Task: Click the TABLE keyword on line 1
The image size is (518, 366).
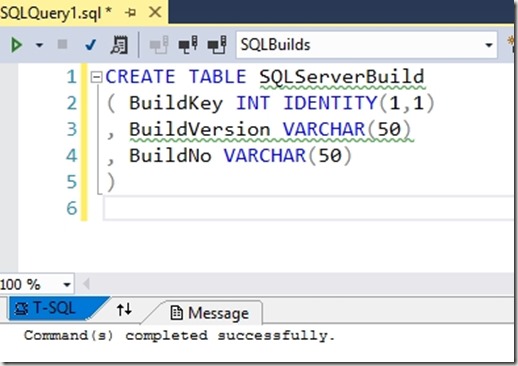Action: [218, 77]
